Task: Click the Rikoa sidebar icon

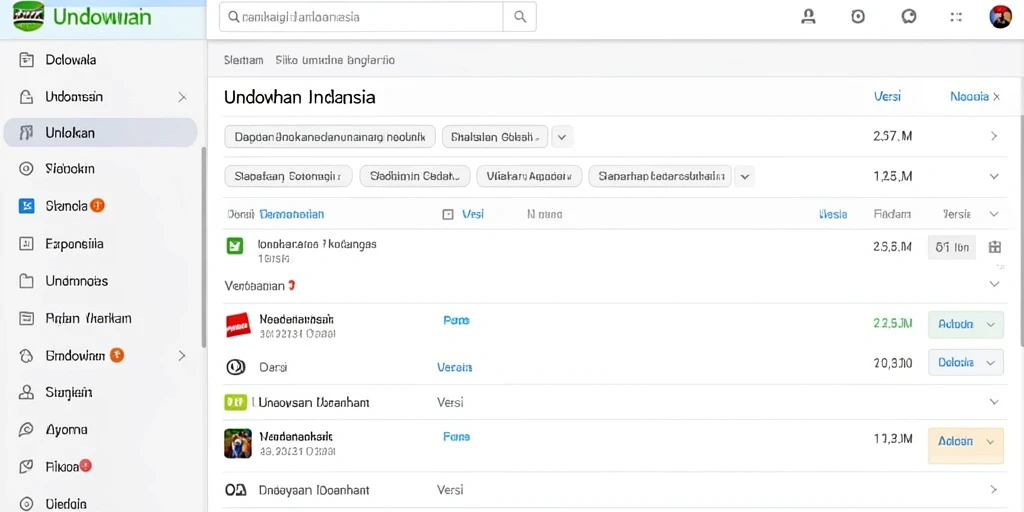Action: pyautogui.click(x=26, y=467)
